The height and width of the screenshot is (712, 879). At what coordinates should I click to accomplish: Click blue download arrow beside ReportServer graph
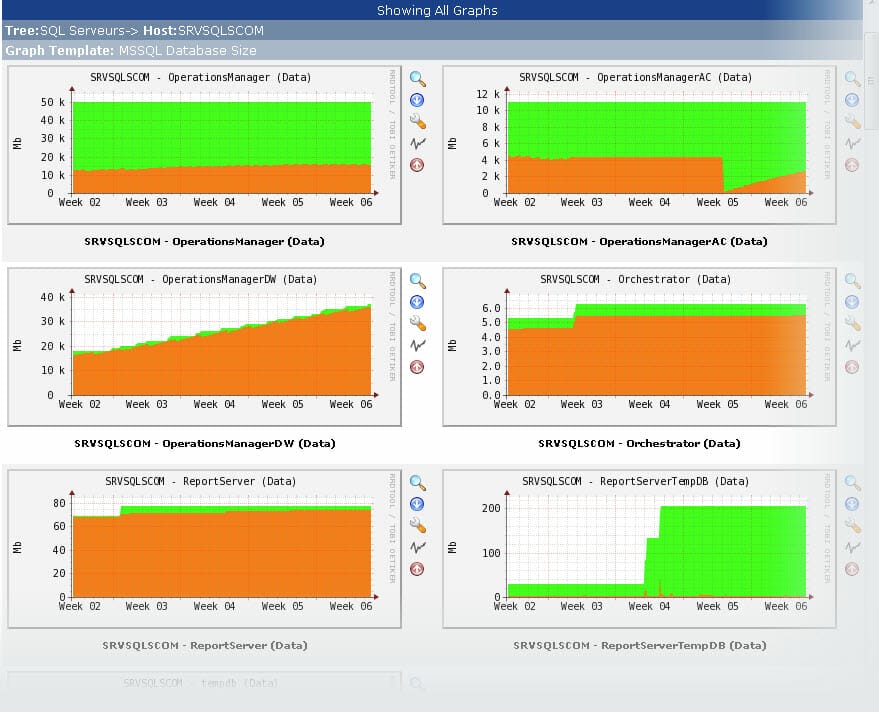click(417, 504)
